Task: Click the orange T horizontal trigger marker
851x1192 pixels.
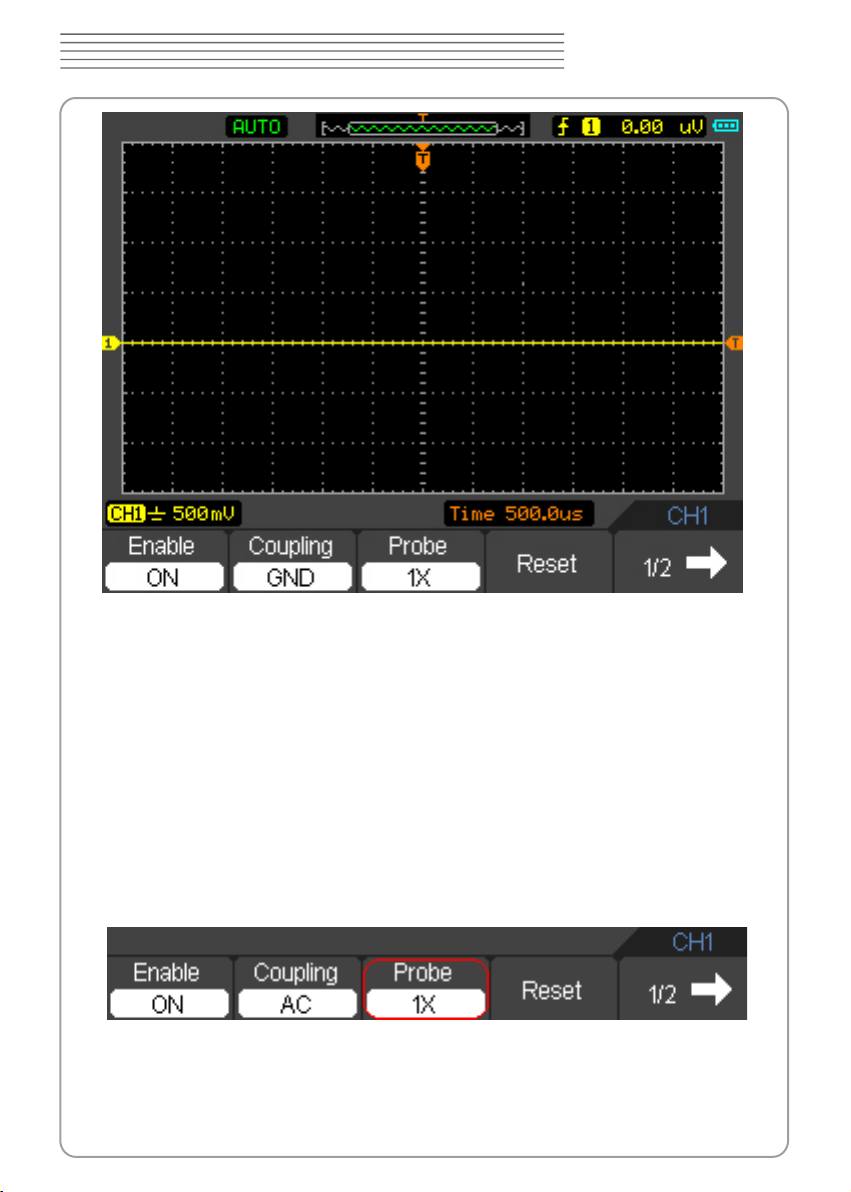Action: (423, 158)
